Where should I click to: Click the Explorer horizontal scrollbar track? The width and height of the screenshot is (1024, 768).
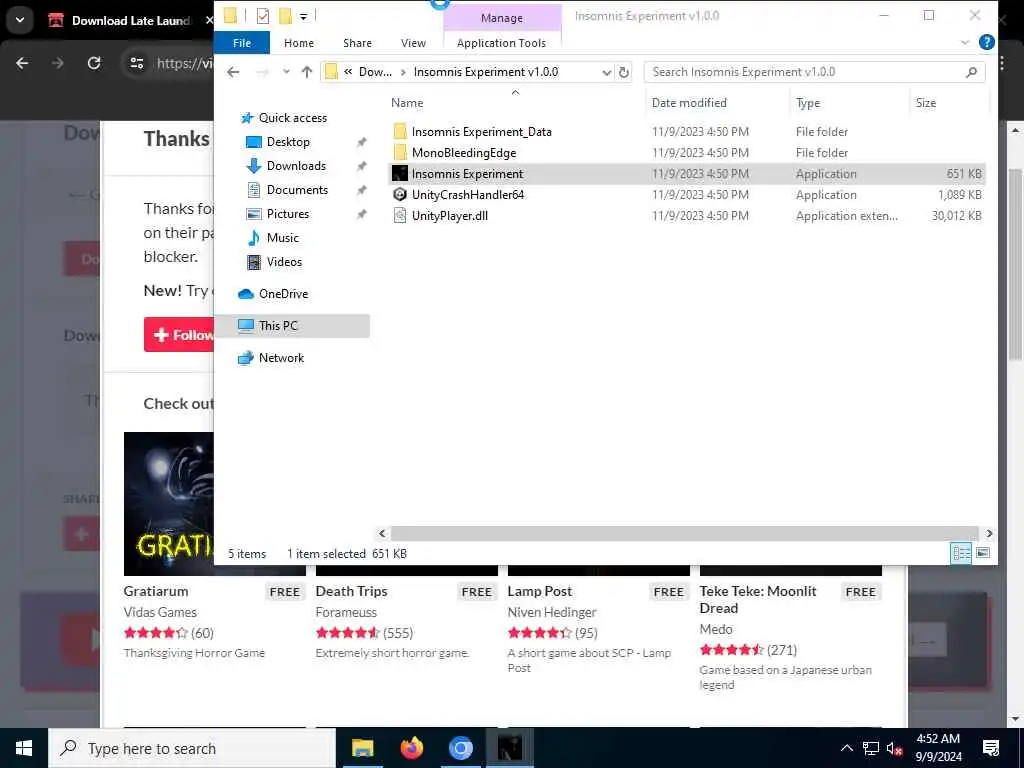point(684,534)
